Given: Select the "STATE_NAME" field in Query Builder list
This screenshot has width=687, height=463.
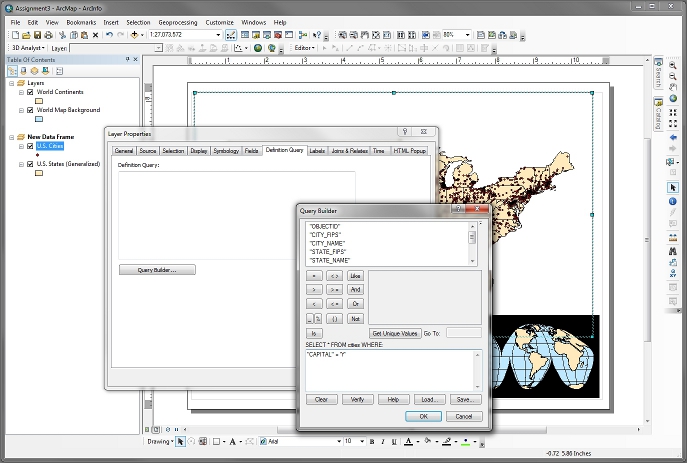Looking at the screenshot, I should click(329, 260).
